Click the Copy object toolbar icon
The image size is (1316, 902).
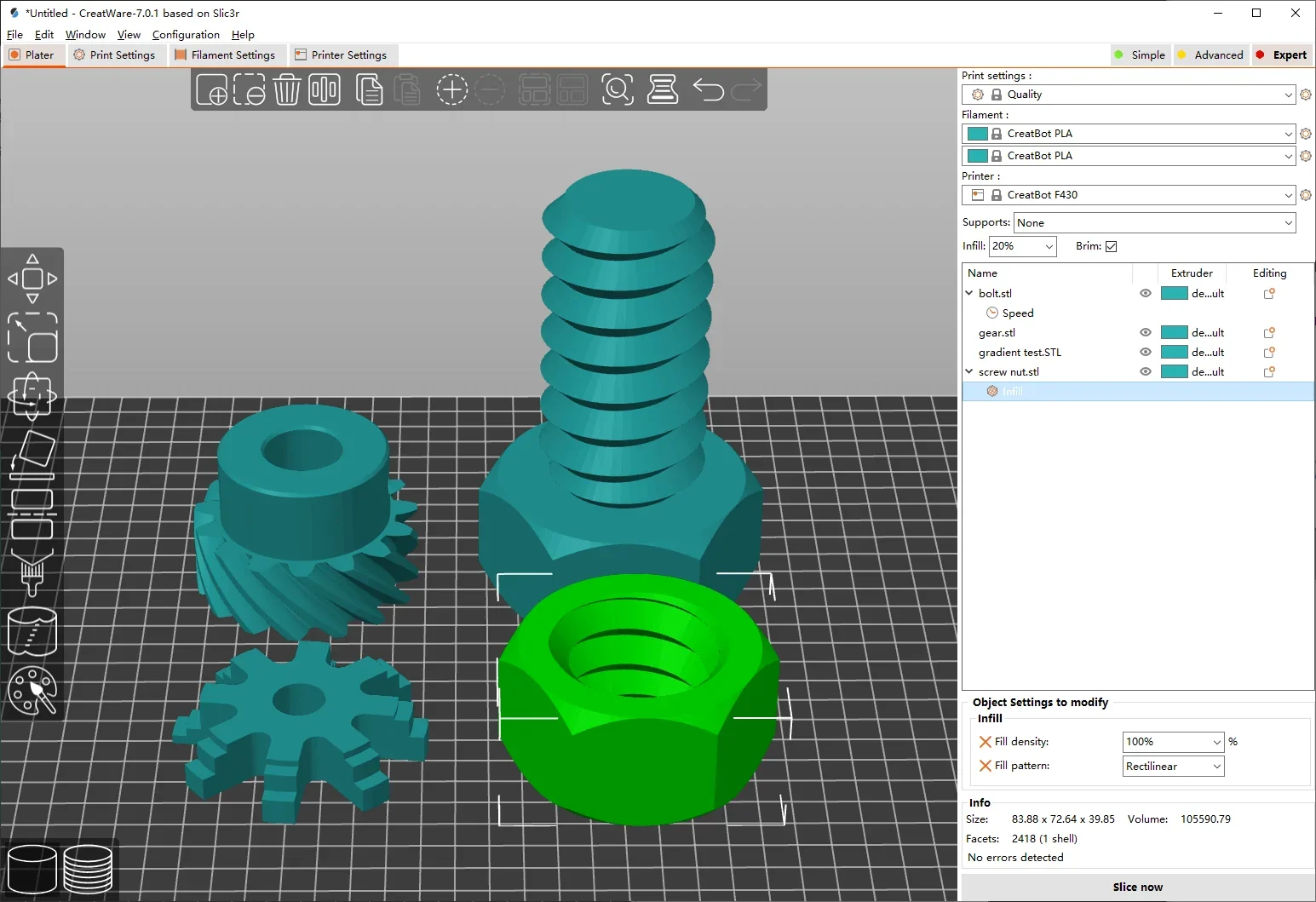370,89
